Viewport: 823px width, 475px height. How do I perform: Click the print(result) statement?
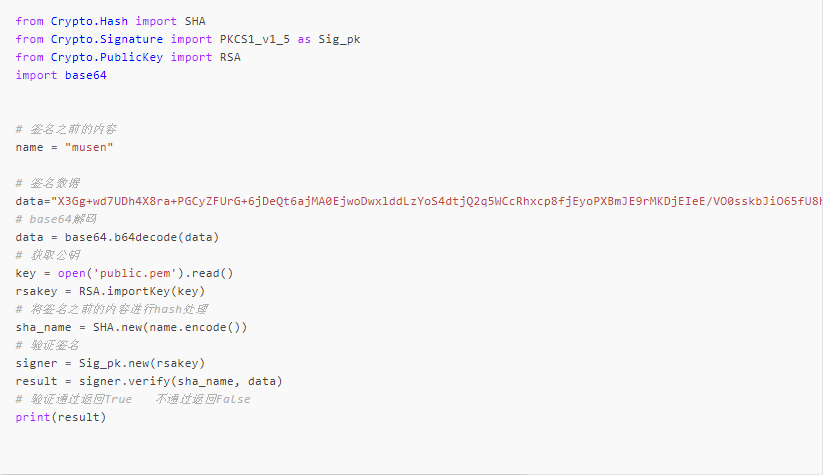tap(61, 417)
